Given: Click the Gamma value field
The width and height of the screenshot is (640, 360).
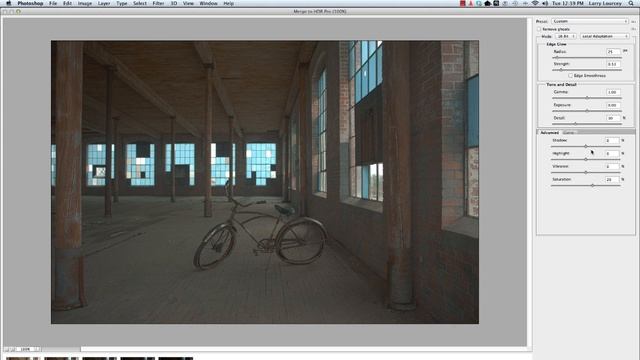Looking at the screenshot, I should pos(613,92).
